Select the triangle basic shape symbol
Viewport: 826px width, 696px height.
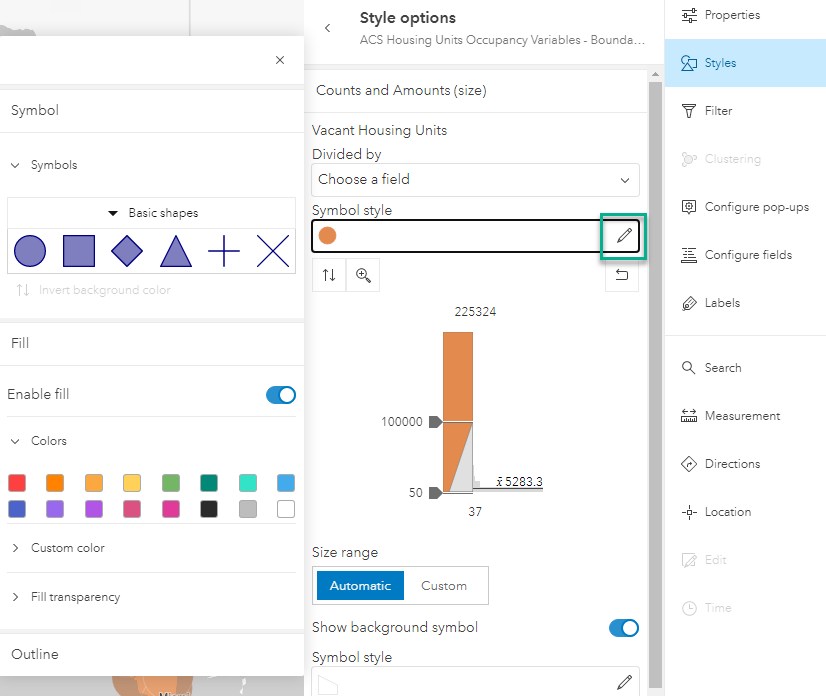point(176,251)
